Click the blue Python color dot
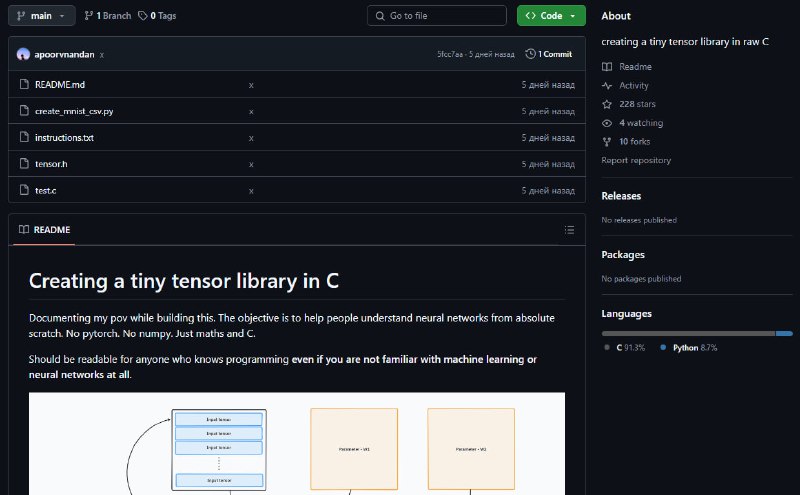 663,348
